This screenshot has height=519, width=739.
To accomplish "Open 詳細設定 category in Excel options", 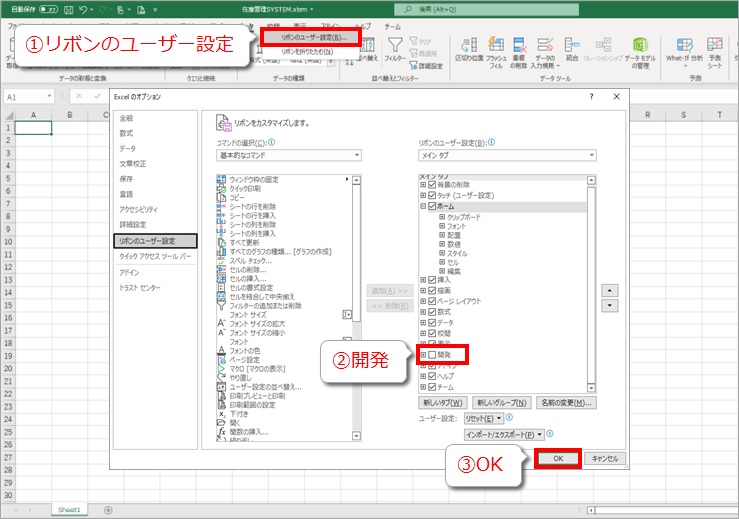I will [x=134, y=225].
